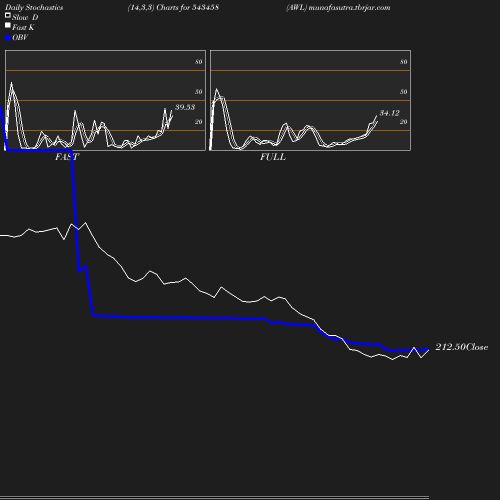This screenshot has height=500, width=500.
Task: Click the Fast K legend swatch
Action: [x=8, y=25]
